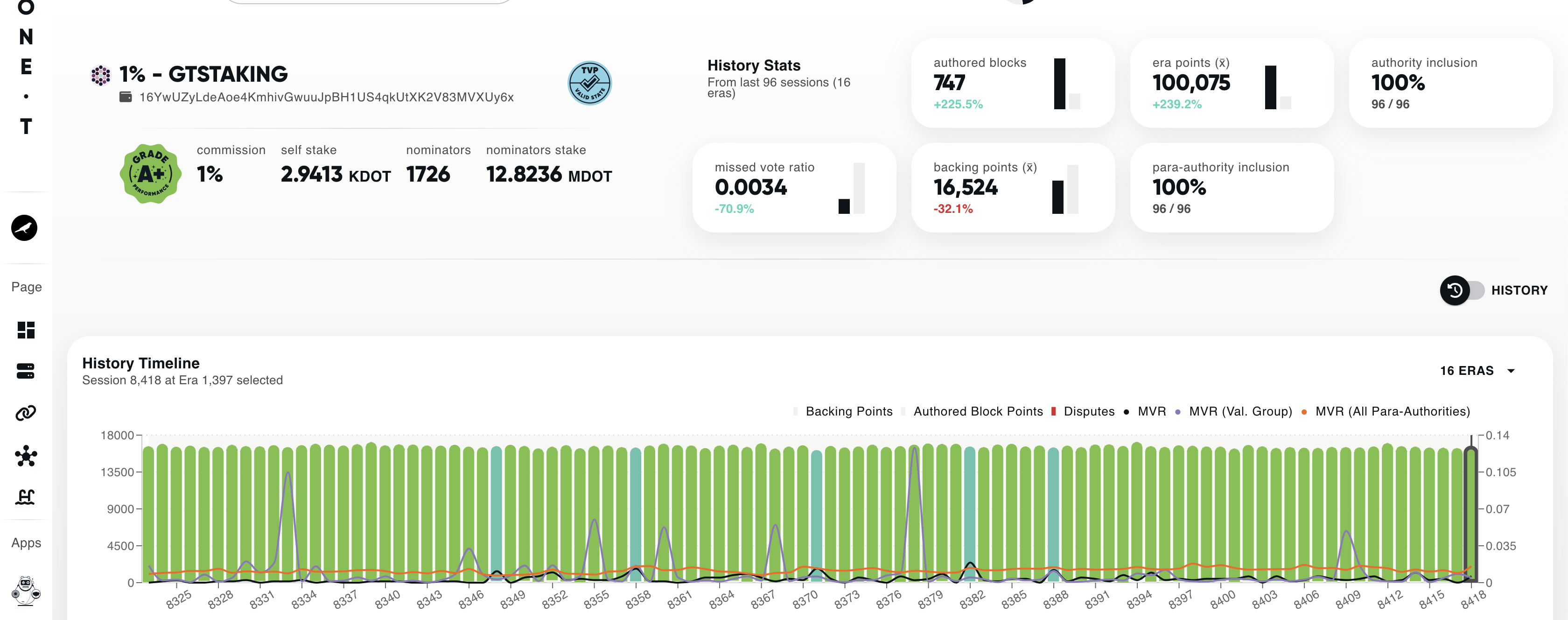This screenshot has width=1568, height=620.
Task: Click the history clock icon on toggle
Action: (x=1455, y=290)
